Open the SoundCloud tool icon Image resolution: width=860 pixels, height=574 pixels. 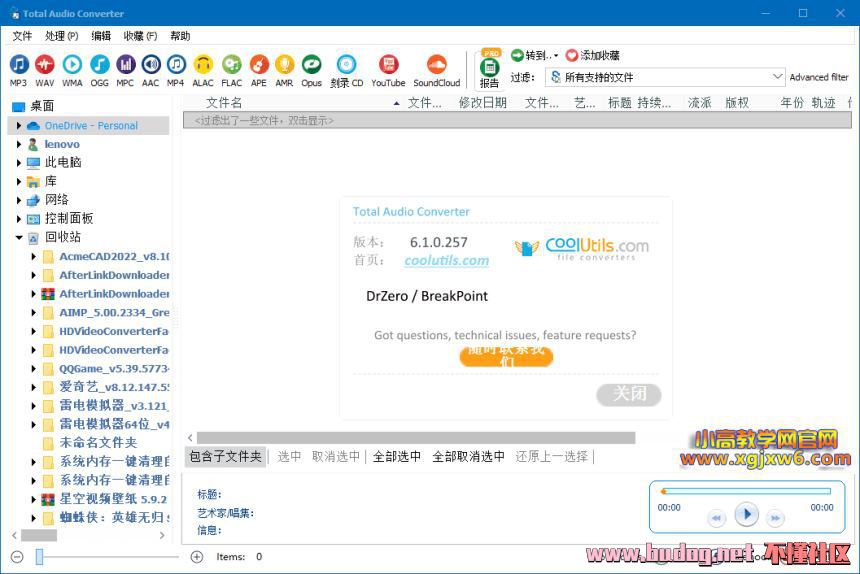437,70
